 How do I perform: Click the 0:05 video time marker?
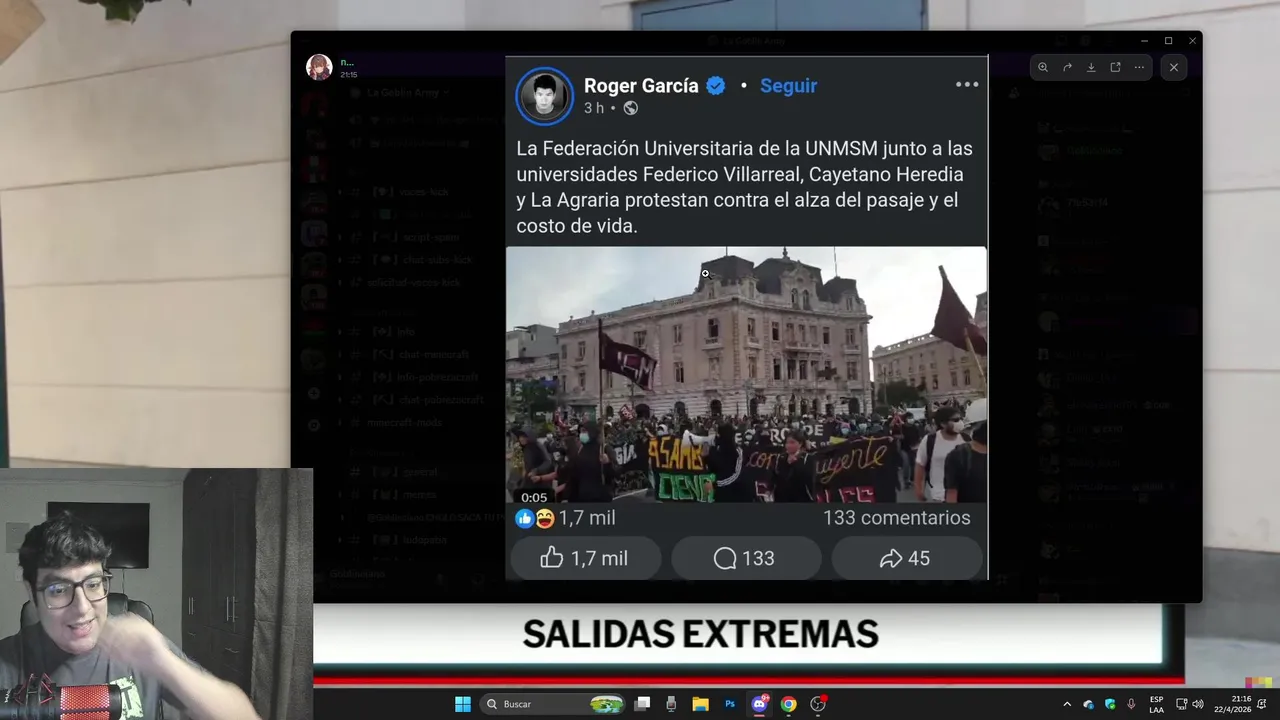click(x=534, y=497)
